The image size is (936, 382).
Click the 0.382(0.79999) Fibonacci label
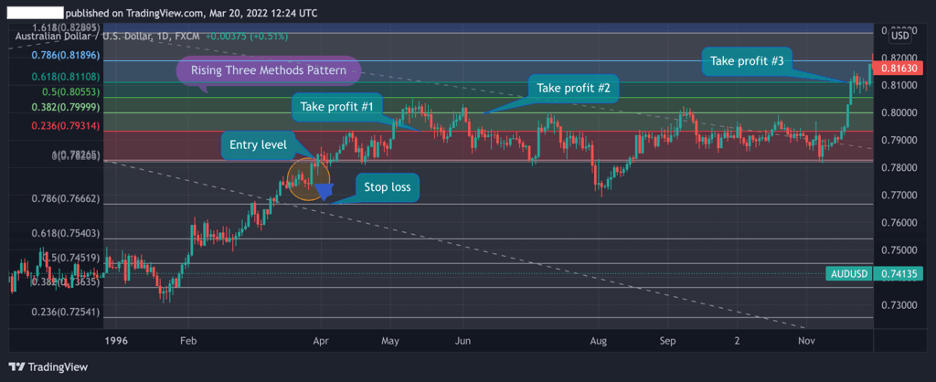tap(65, 108)
